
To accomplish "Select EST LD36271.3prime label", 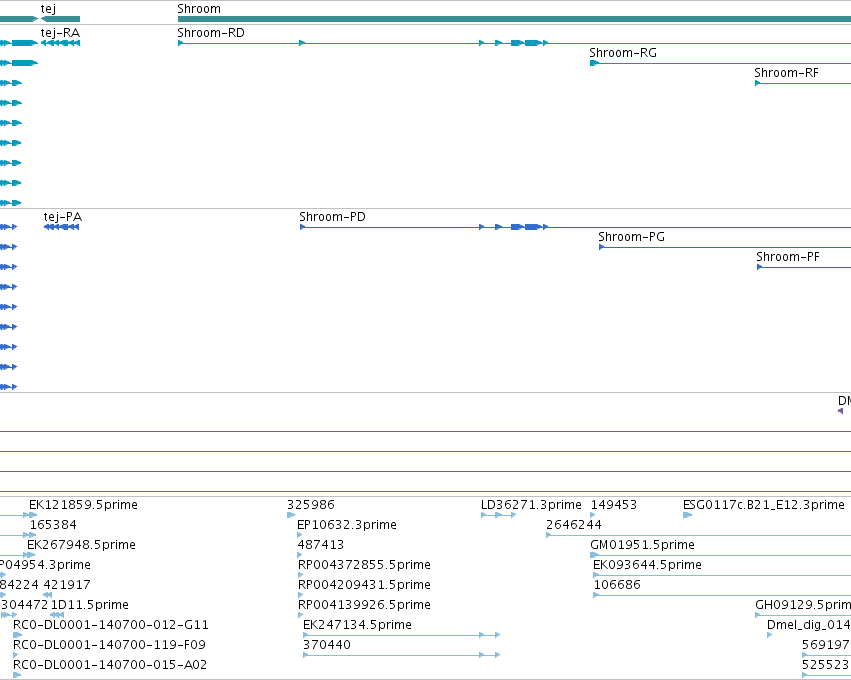I will (x=531, y=505).
